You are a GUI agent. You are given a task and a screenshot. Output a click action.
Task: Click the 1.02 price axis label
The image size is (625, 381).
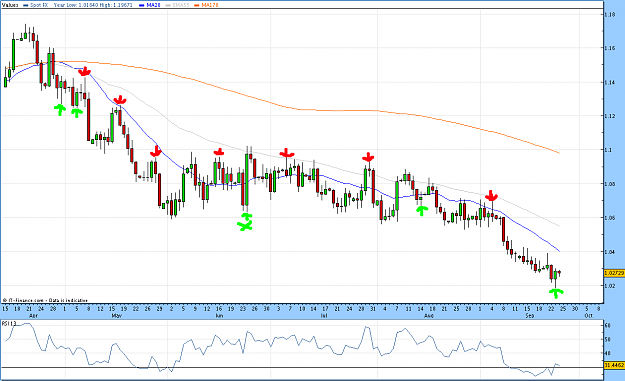pyautogui.click(x=610, y=286)
